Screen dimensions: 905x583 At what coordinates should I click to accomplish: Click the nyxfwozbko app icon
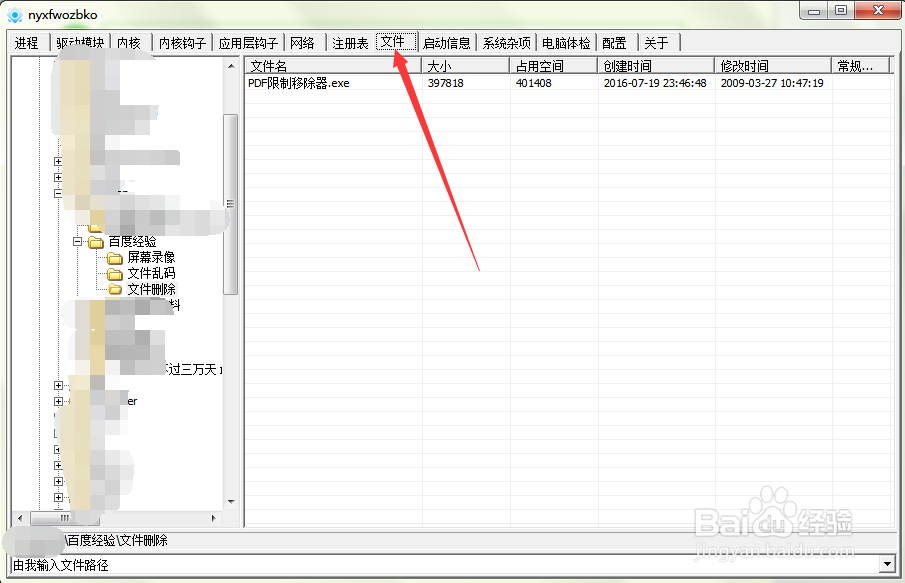click(x=14, y=15)
